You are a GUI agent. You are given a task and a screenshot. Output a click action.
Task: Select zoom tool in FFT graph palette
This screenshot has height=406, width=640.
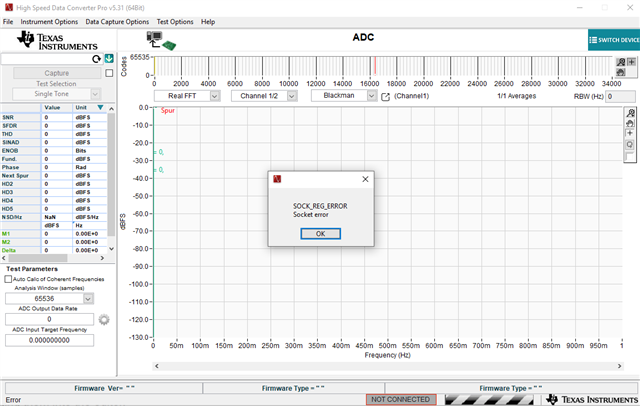point(630,113)
